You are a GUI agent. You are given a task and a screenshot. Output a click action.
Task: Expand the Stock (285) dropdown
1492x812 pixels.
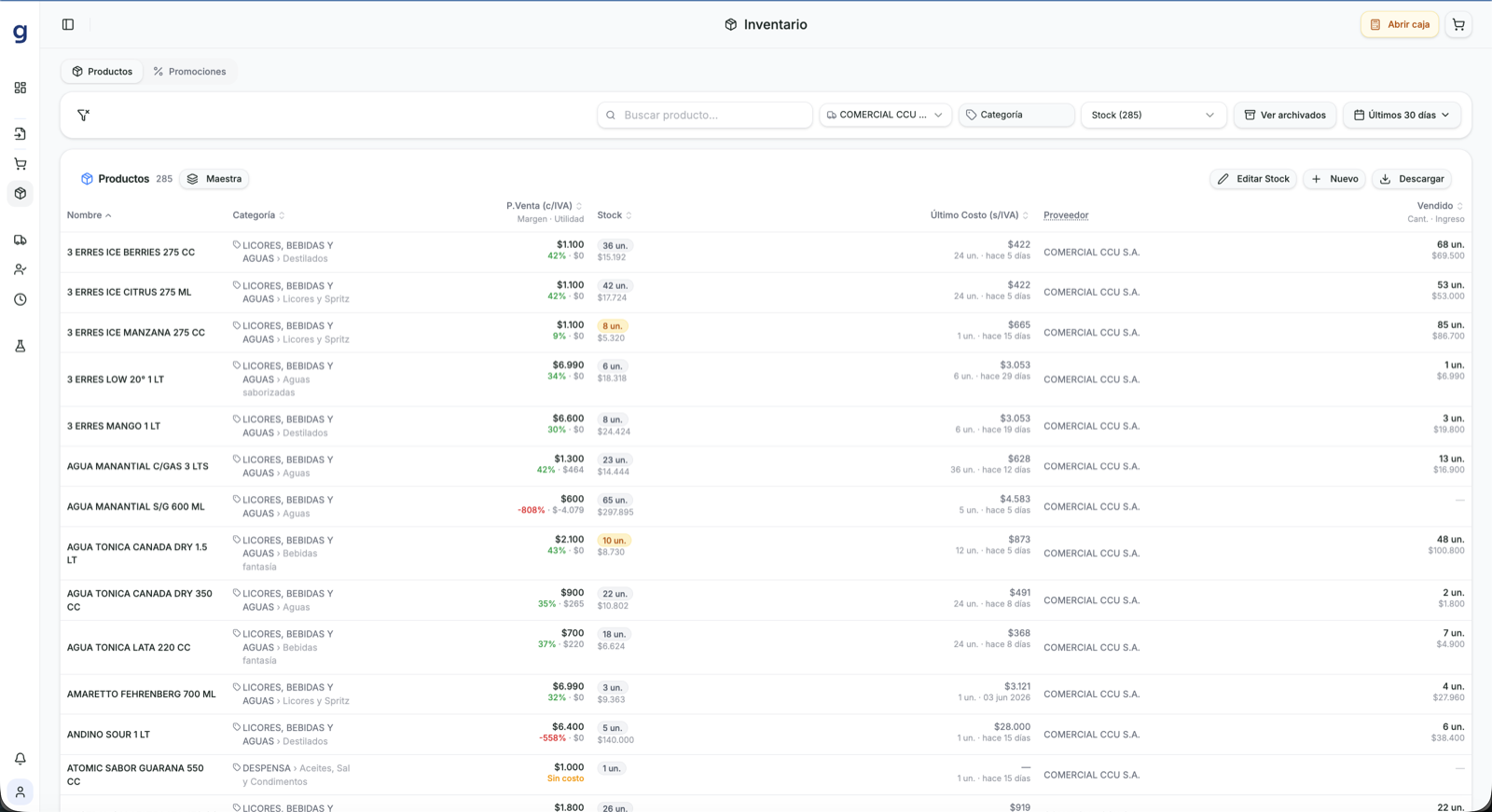1154,115
